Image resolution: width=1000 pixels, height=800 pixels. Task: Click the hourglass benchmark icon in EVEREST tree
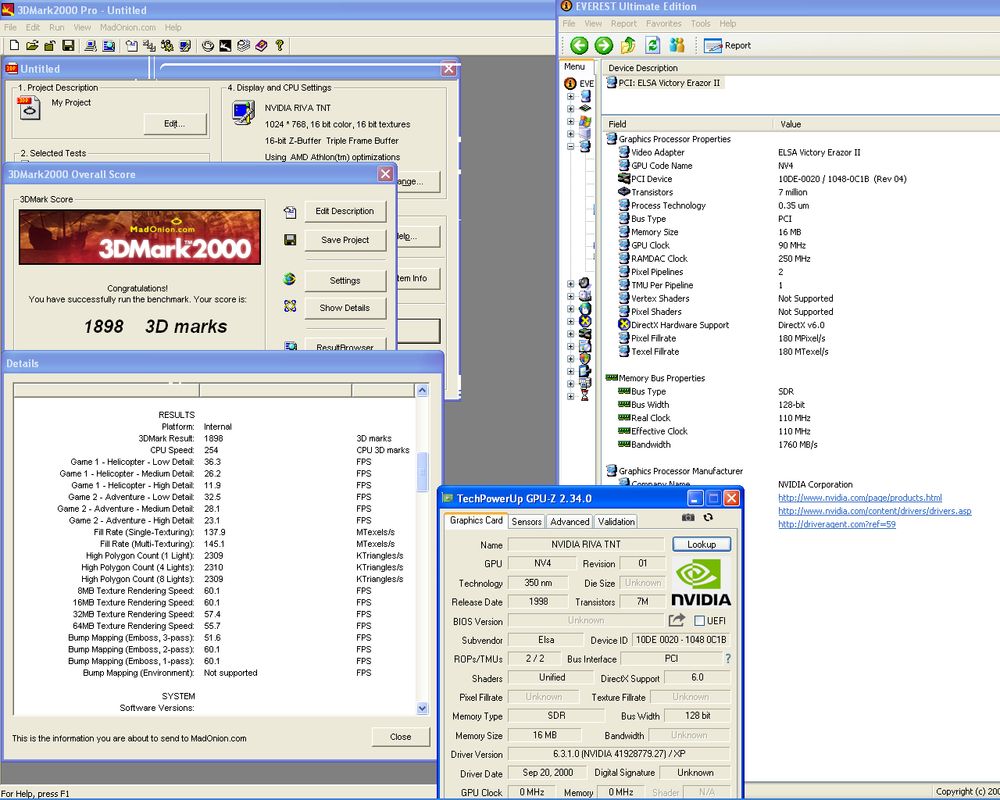(x=585, y=396)
